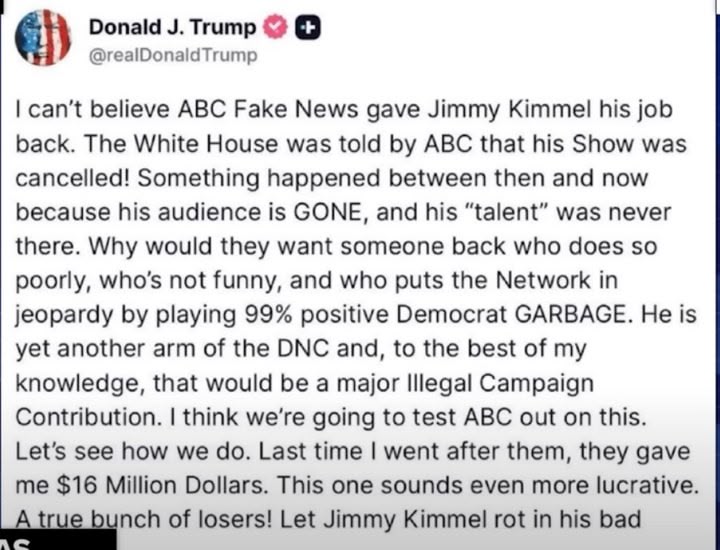
Task: Click the pink verified checkmark badge
Action: 275,29
